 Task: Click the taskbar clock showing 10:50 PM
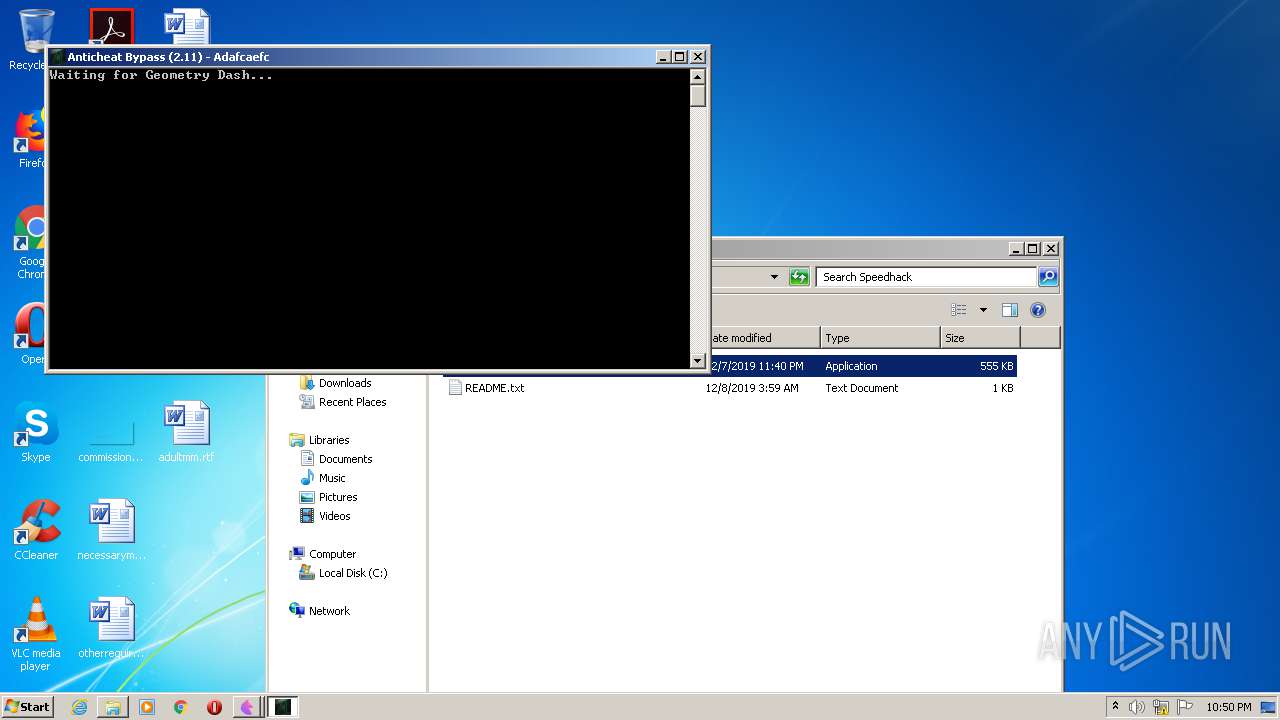1228,707
